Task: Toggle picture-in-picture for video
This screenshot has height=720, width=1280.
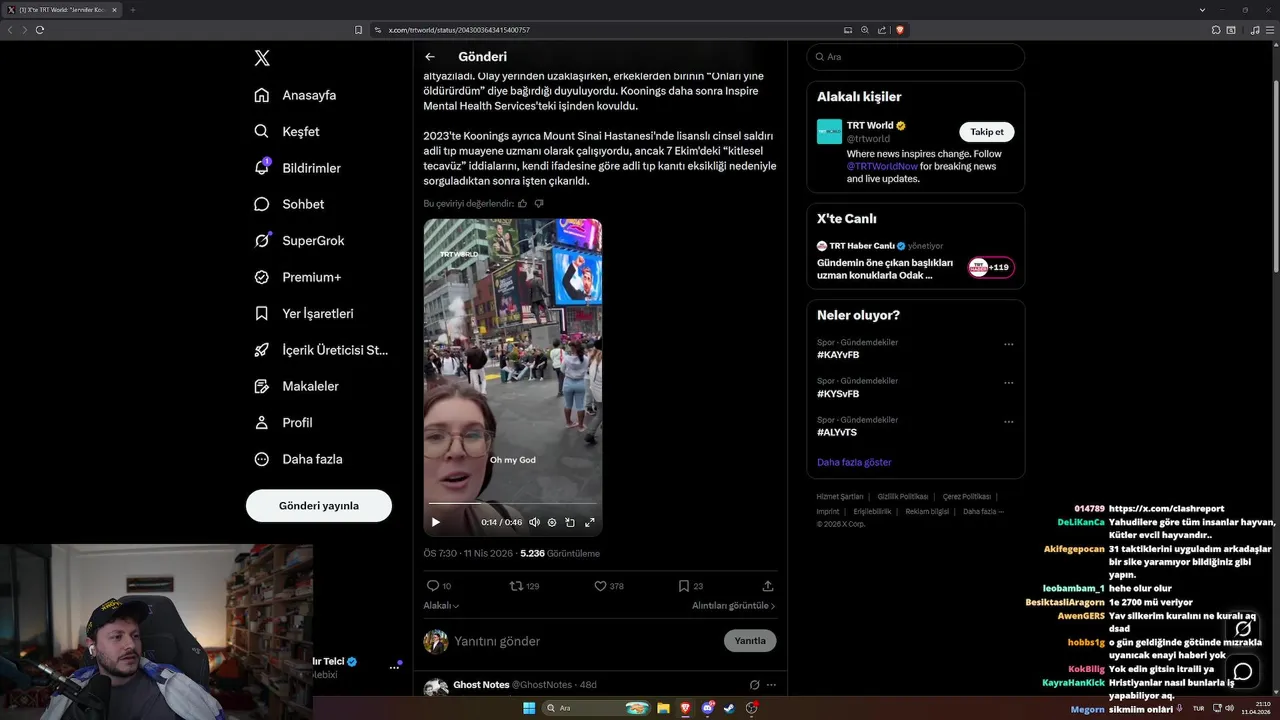Action: pyautogui.click(x=570, y=522)
